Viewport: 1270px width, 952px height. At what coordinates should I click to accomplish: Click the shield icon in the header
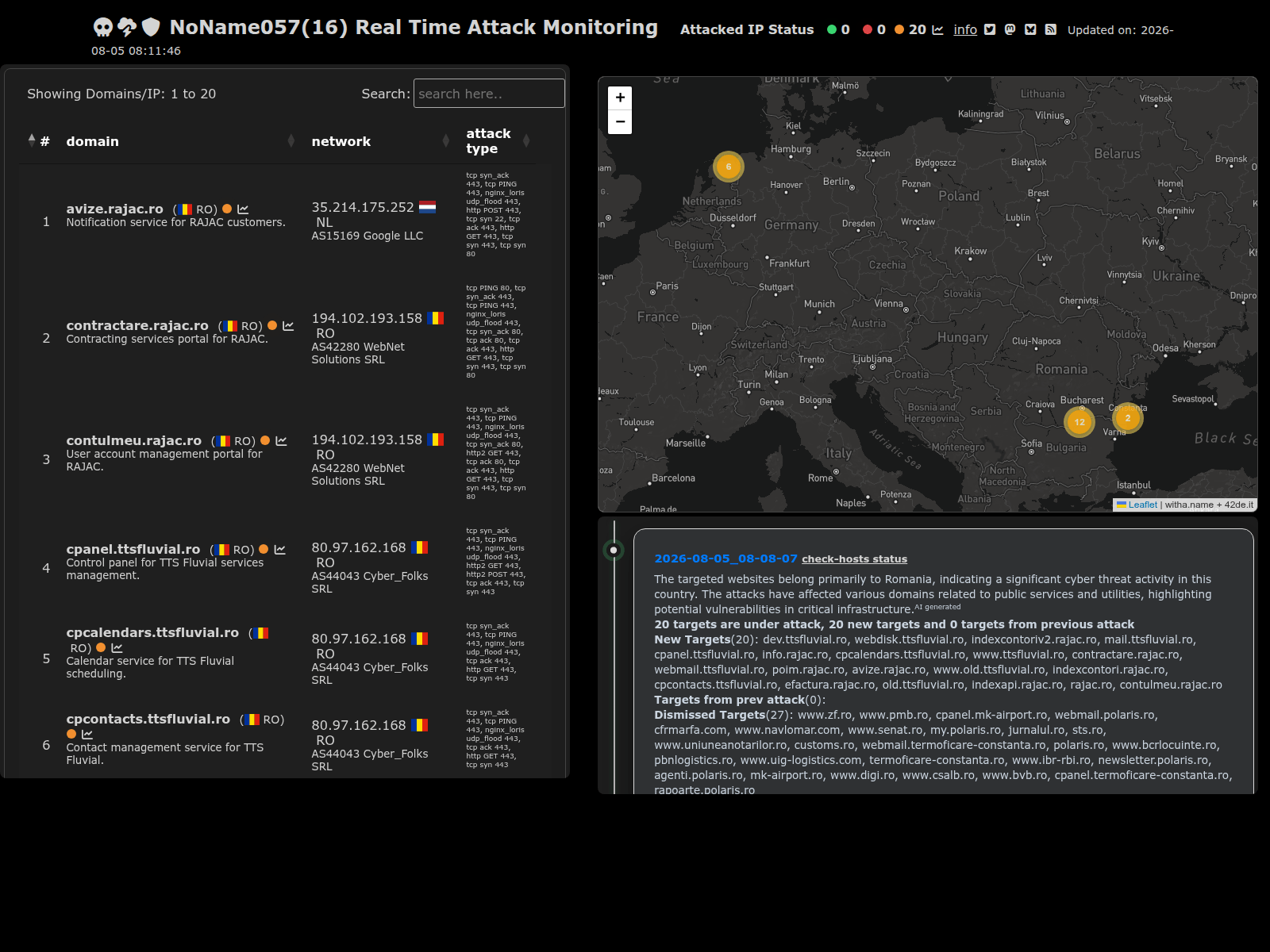pos(151,28)
